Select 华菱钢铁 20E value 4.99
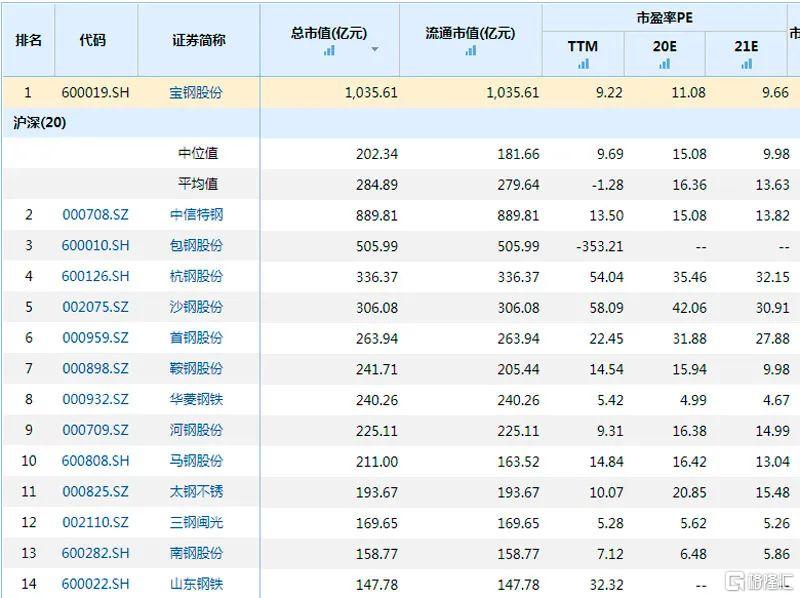 [693, 400]
